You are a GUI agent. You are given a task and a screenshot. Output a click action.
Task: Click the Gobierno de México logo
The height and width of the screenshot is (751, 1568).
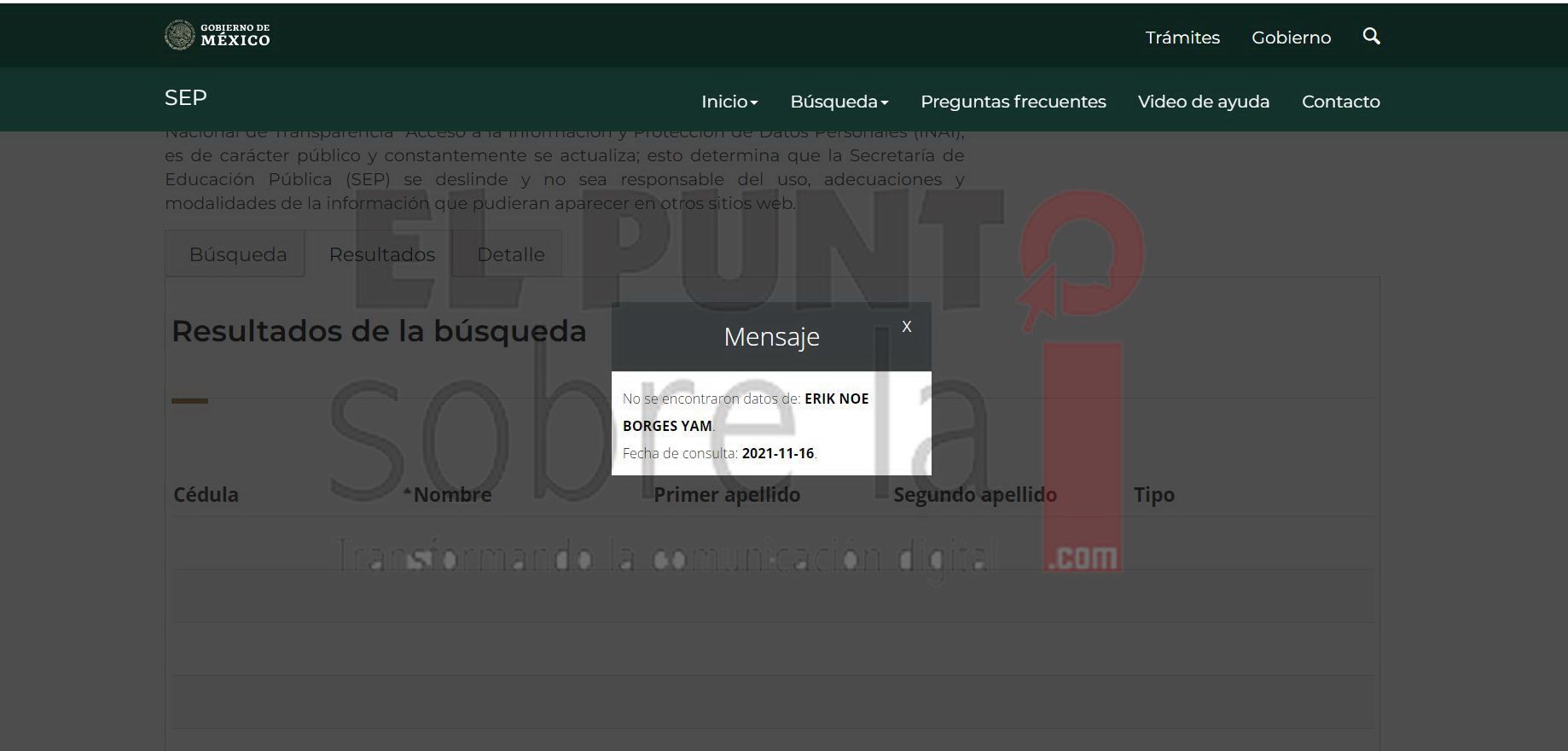point(218,35)
